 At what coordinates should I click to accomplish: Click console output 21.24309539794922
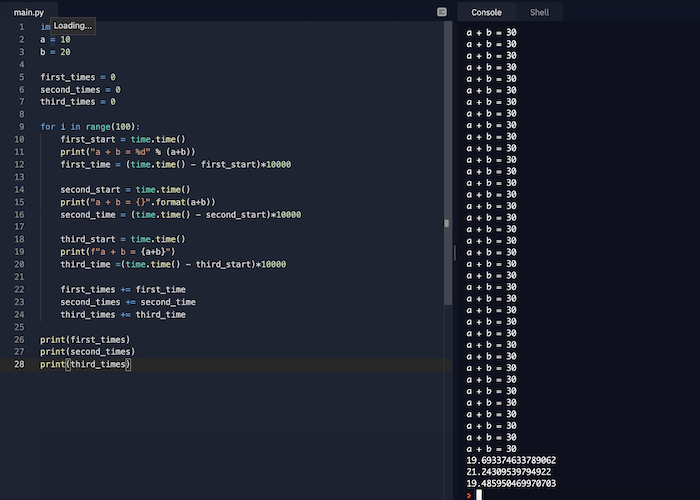508,472
